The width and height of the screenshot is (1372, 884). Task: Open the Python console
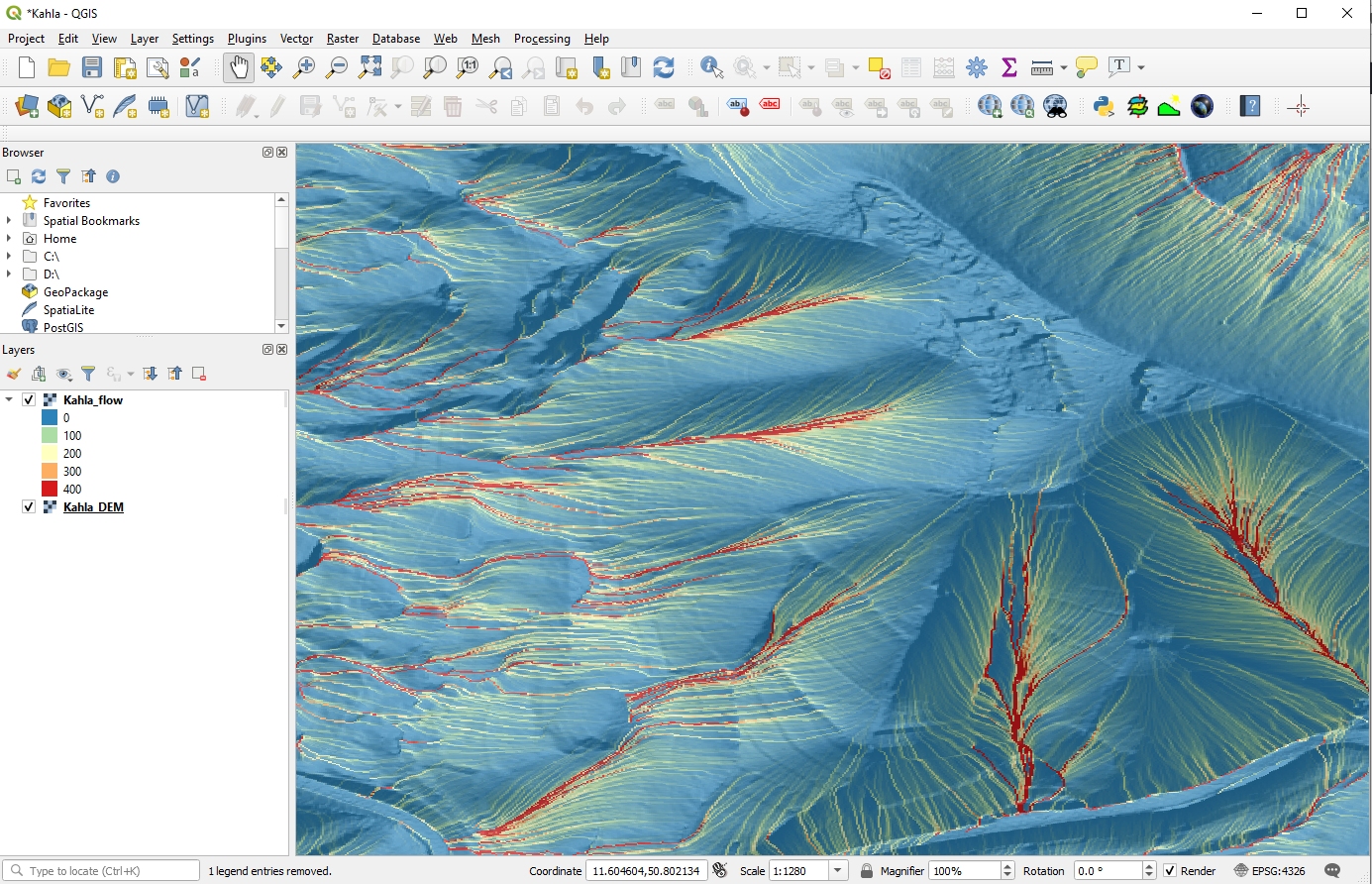[1103, 106]
